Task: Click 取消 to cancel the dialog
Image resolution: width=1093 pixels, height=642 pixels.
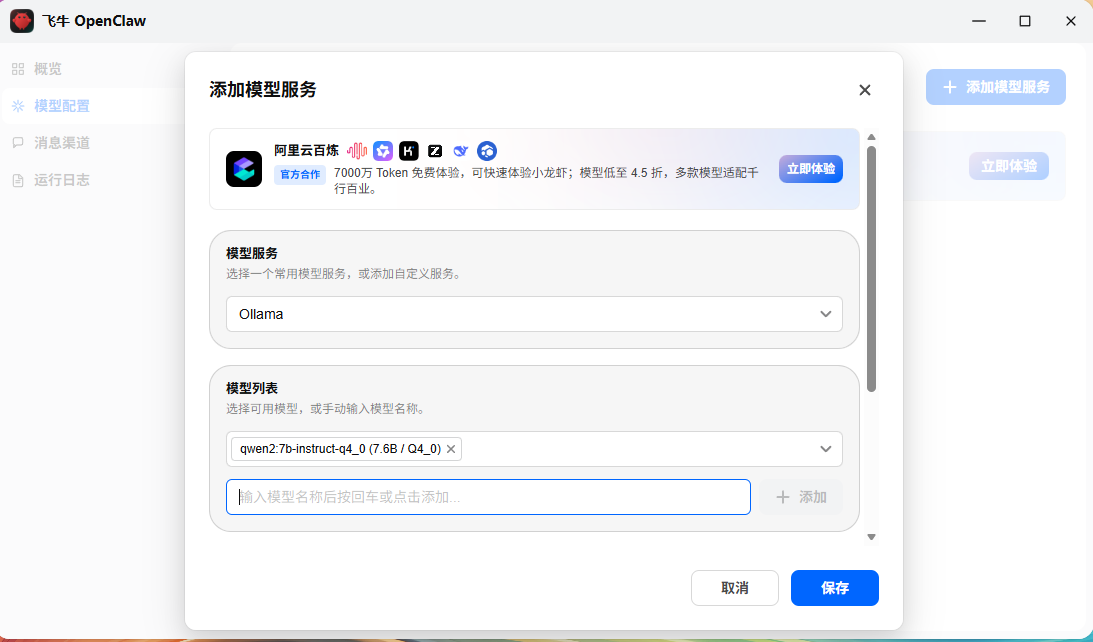Action: coord(735,588)
